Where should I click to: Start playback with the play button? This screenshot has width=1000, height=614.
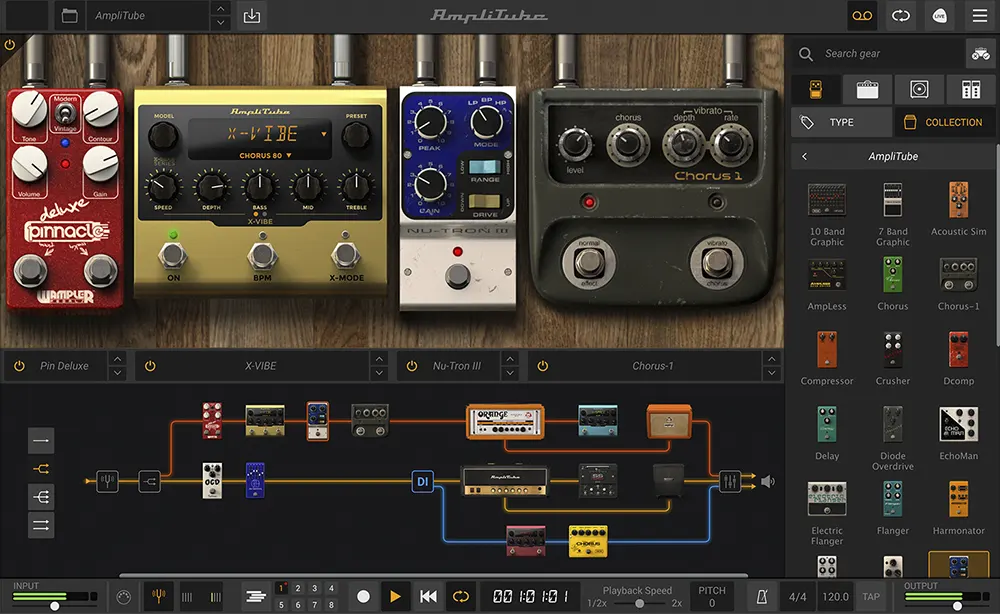(395, 597)
